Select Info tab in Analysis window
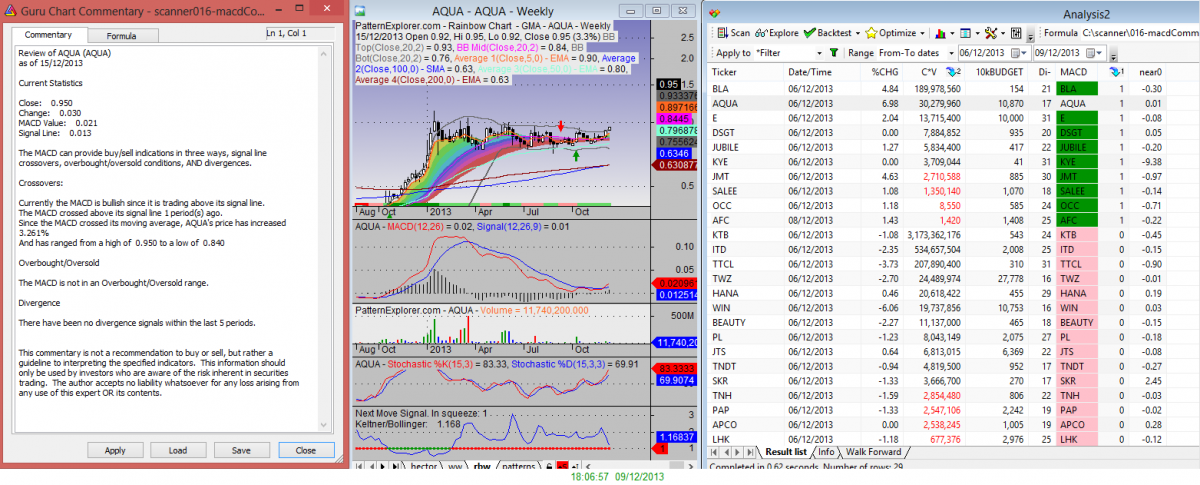This screenshot has width=1200, height=485. click(x=826, y=452)
